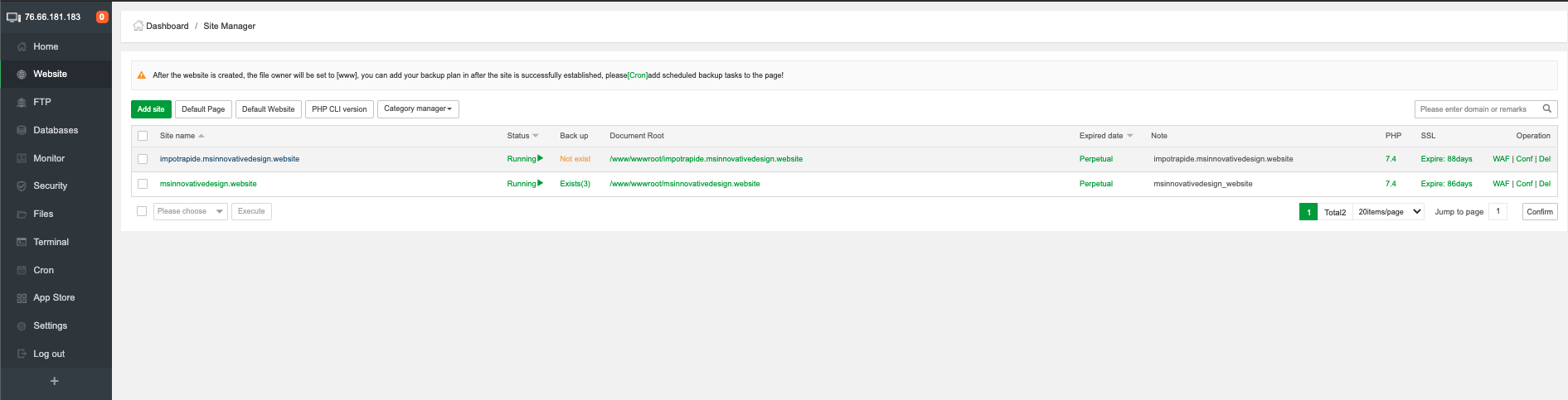Check the impotrapide.msinnovativedesign.website row checkbox
This screenshot has width=1568, height=400.
point(143,159)
